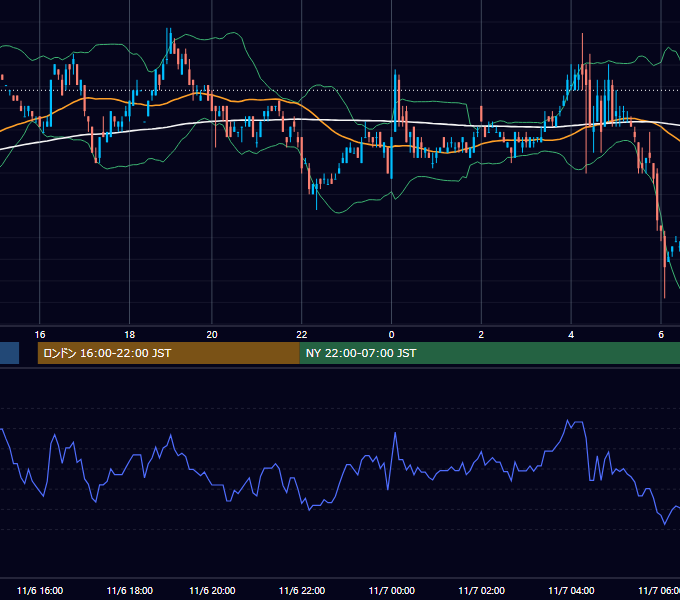680x600 pixels.
Task: Click the 6 hour label on the price chart axis
Action: tap(661, 335)
